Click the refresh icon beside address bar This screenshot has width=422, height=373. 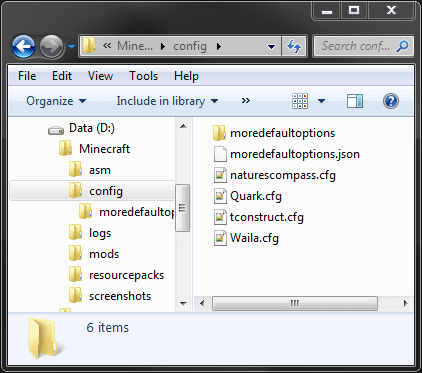coord(294,46)
